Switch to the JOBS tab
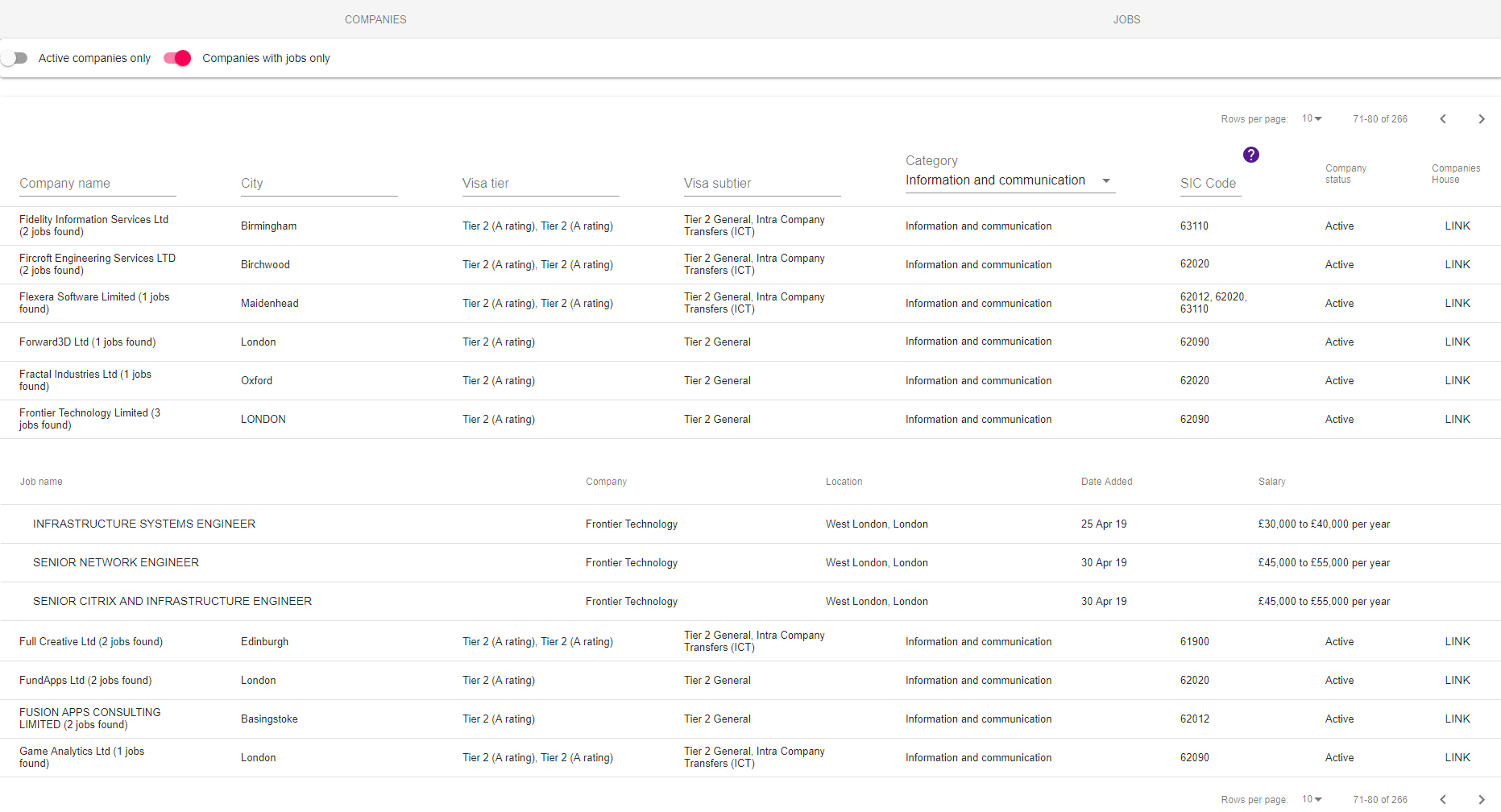 click(1126, 19)
